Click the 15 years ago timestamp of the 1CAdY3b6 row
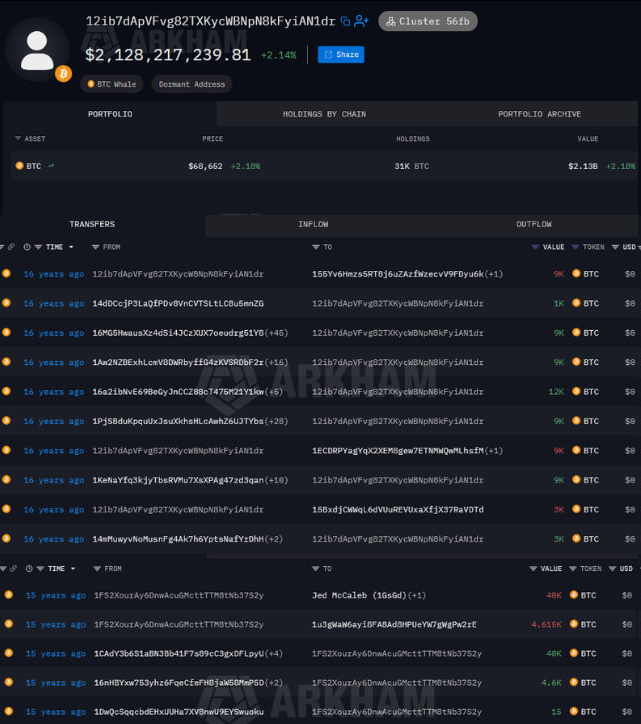 [55, 653]
